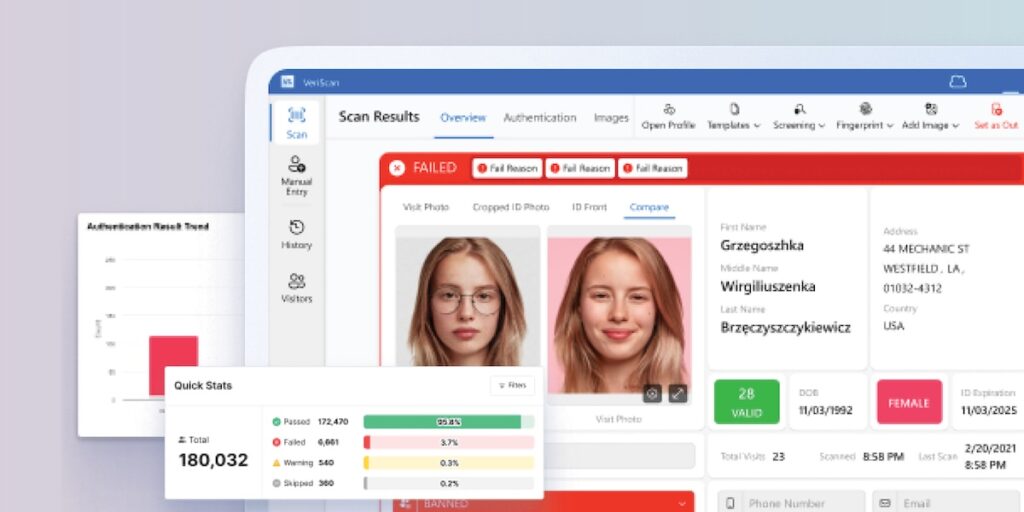Expand the BANNED section chevron
The image size is (1024, 512).
coord(682,504)
